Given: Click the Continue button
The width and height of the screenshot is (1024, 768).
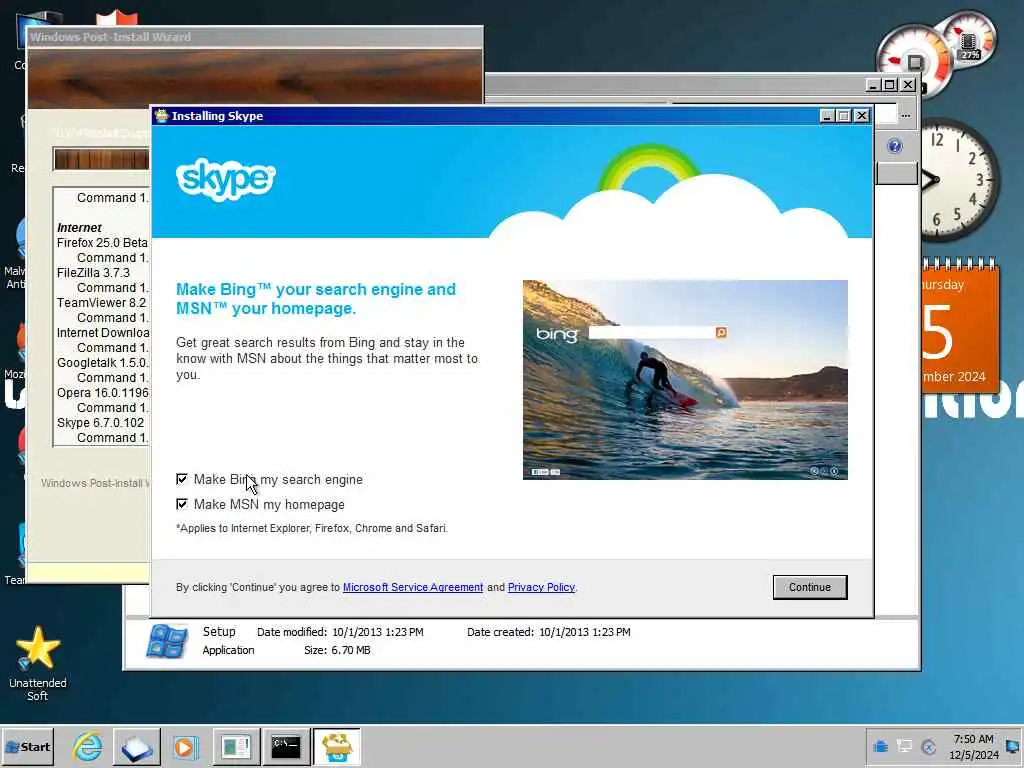Looking at the screenshot, I should (x=810, y=587).
